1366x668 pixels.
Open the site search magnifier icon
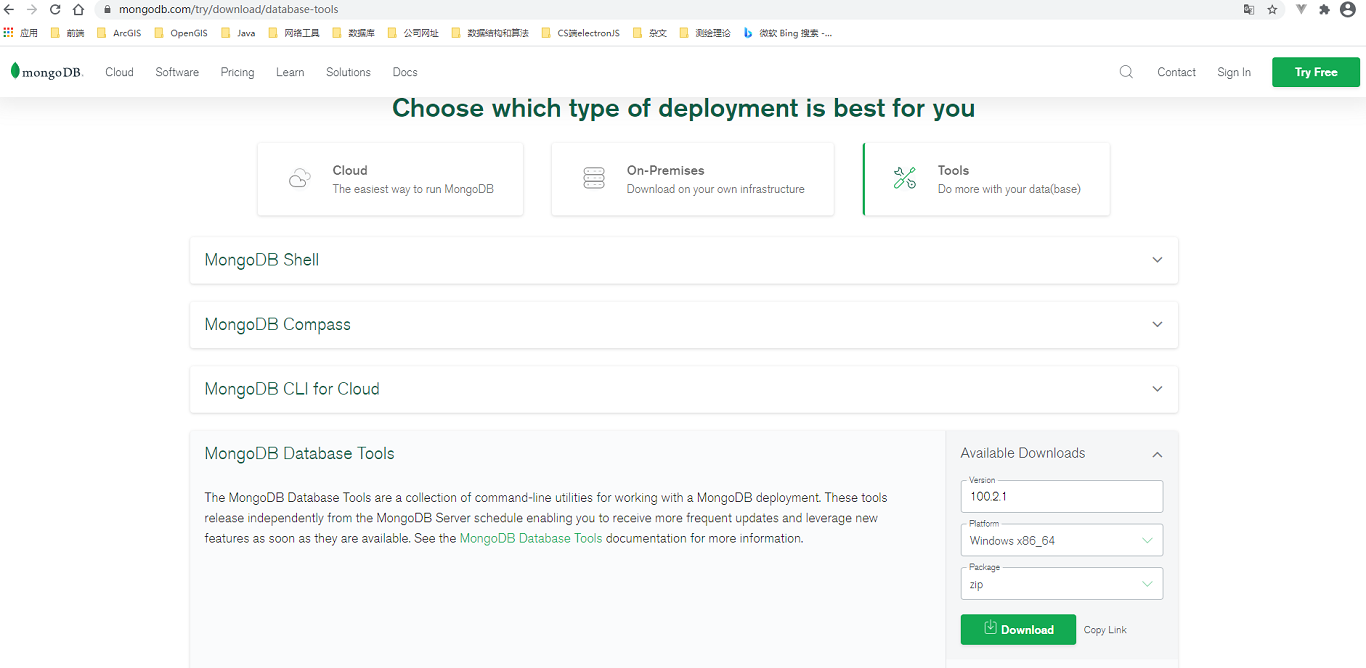[x=1126, y=72]
